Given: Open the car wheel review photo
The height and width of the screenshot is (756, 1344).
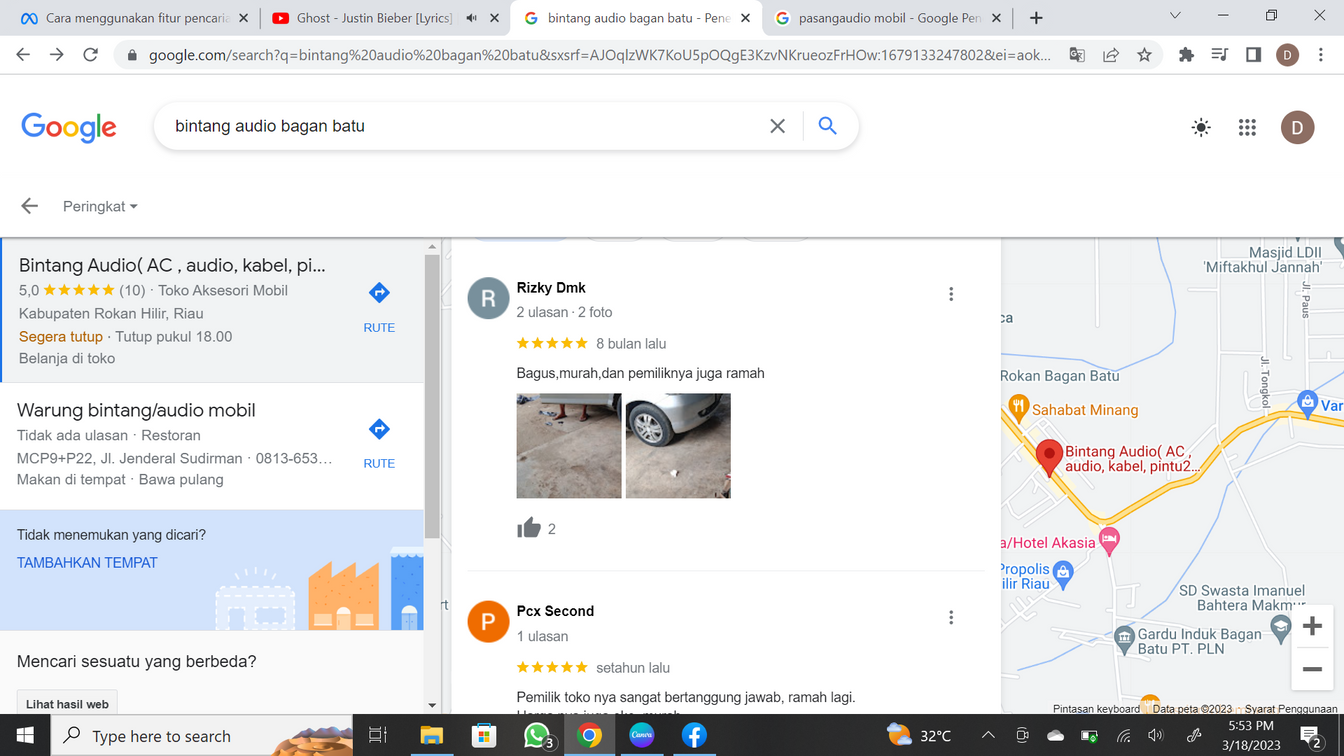Looking at the screenshot, I should coord(678,446).
